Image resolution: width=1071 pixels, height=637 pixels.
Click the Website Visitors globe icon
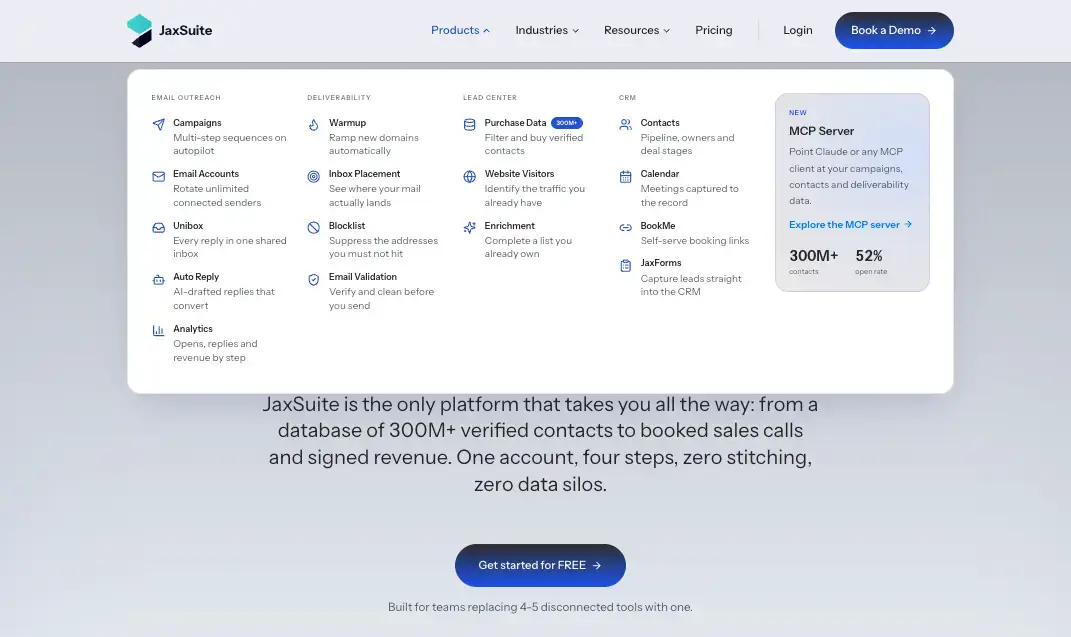pos(469,176)
